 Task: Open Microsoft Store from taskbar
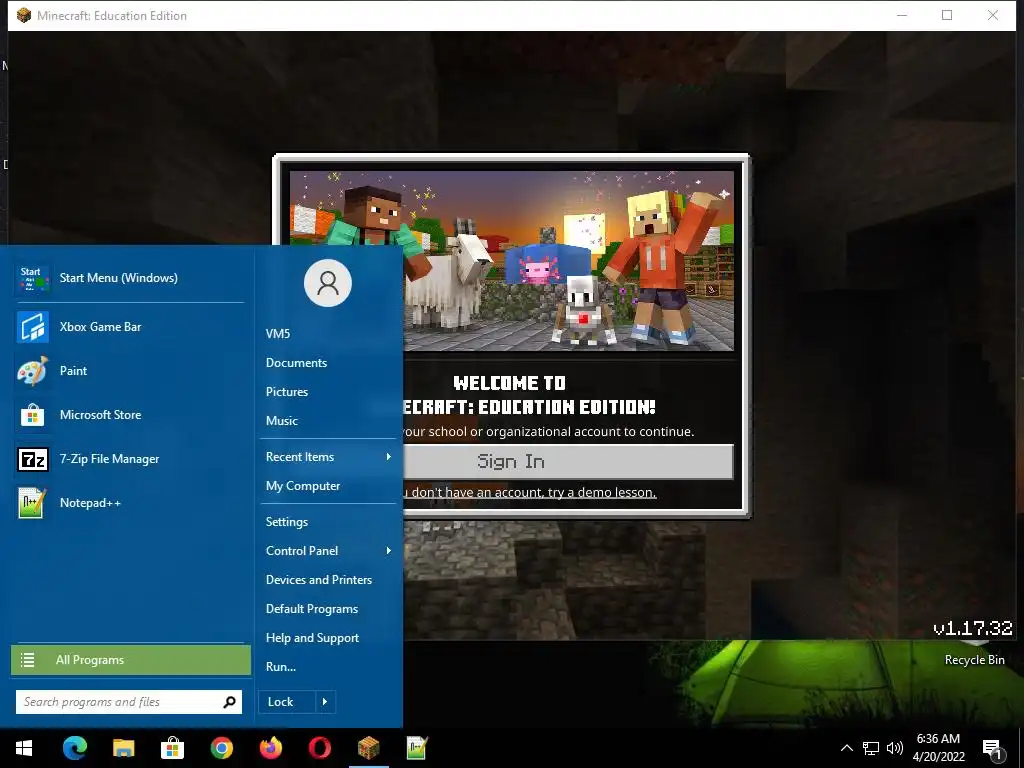[172, 748]
